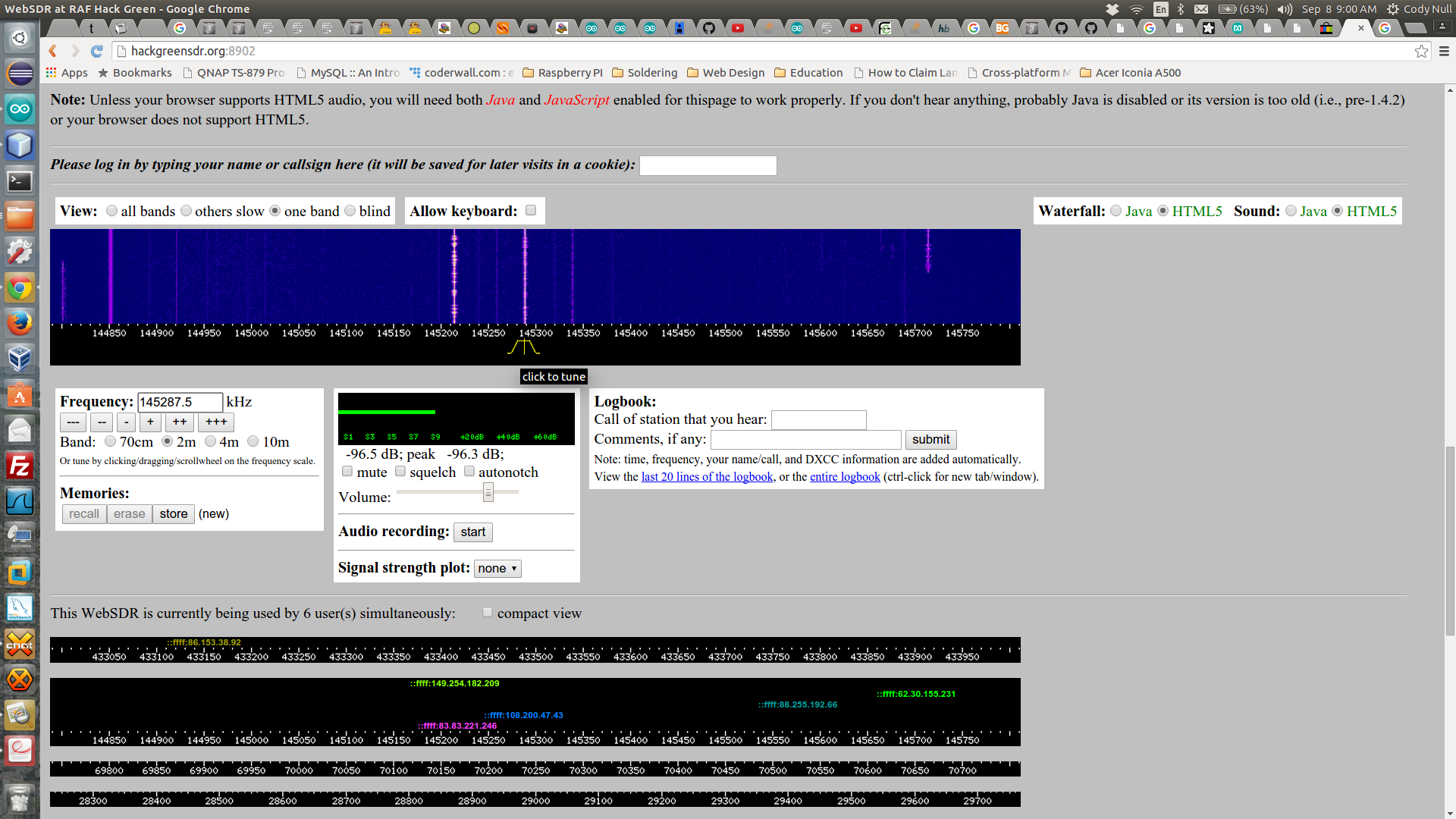Viewport: 1456px width, 819px height.
Task: Bookmark this page with the star
Action: 1421,51
